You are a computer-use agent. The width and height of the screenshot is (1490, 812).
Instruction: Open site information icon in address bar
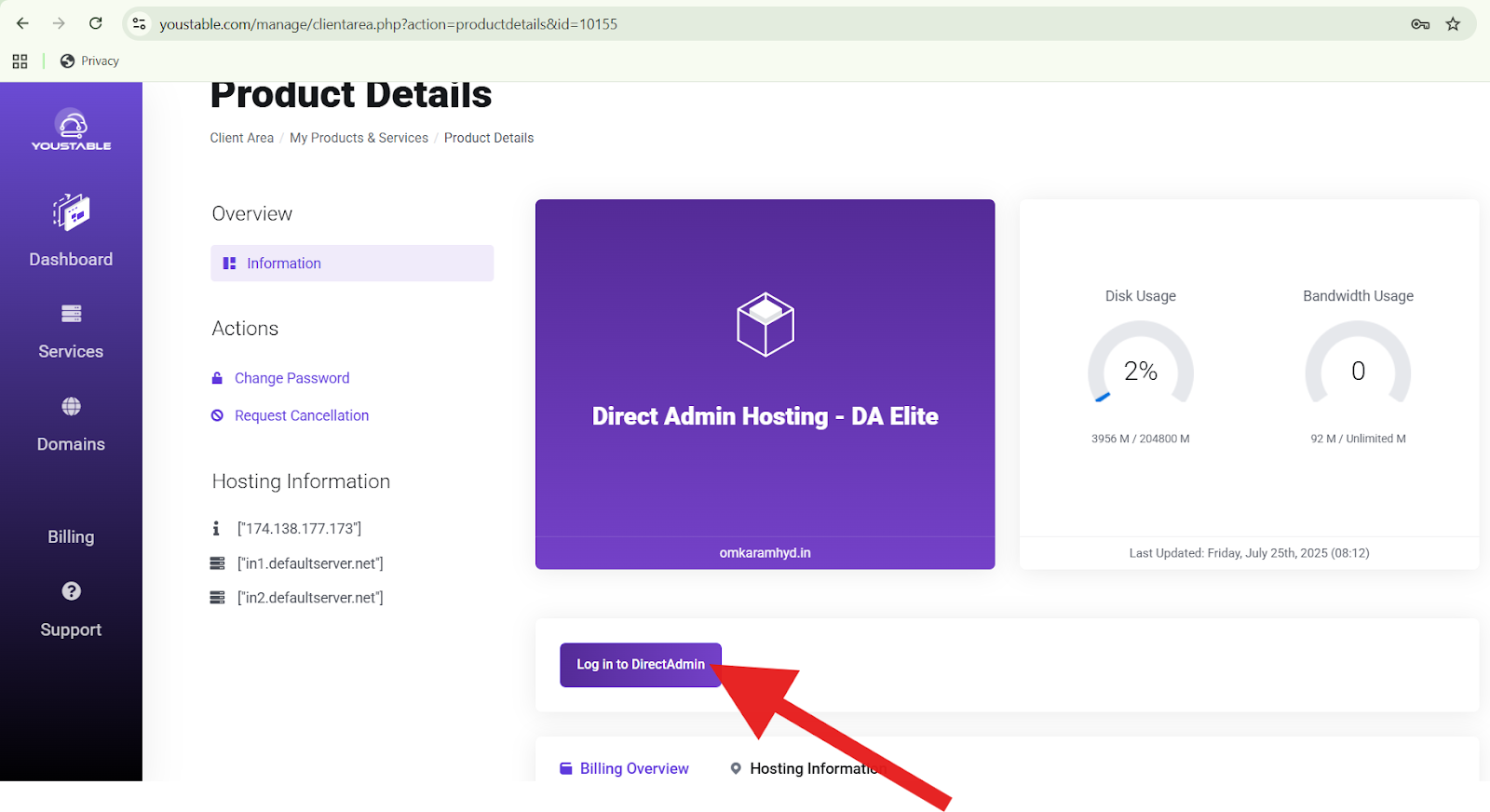(x=140, y=23)
